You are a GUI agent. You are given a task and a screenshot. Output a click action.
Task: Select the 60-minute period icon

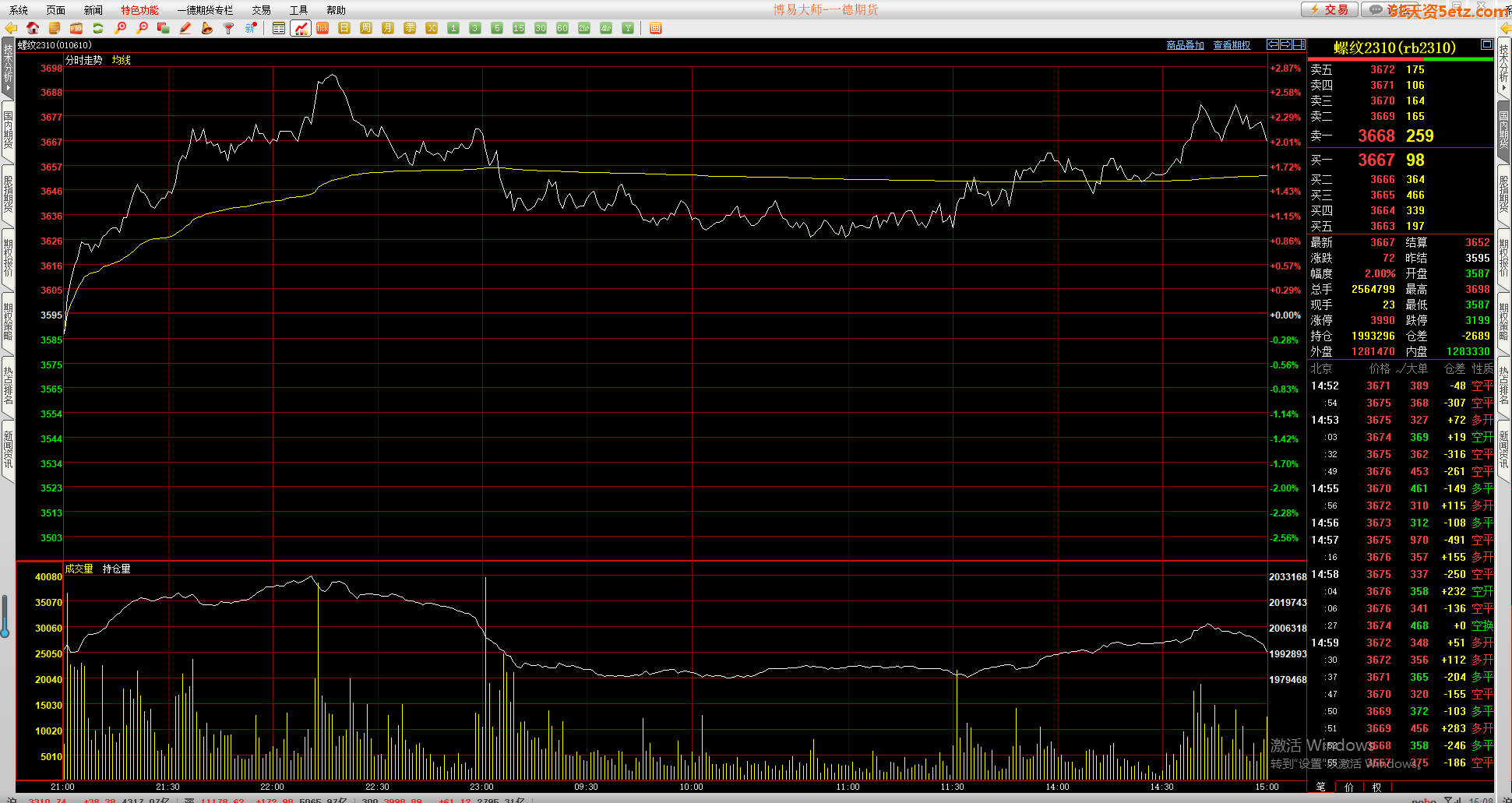coord(562,28)
